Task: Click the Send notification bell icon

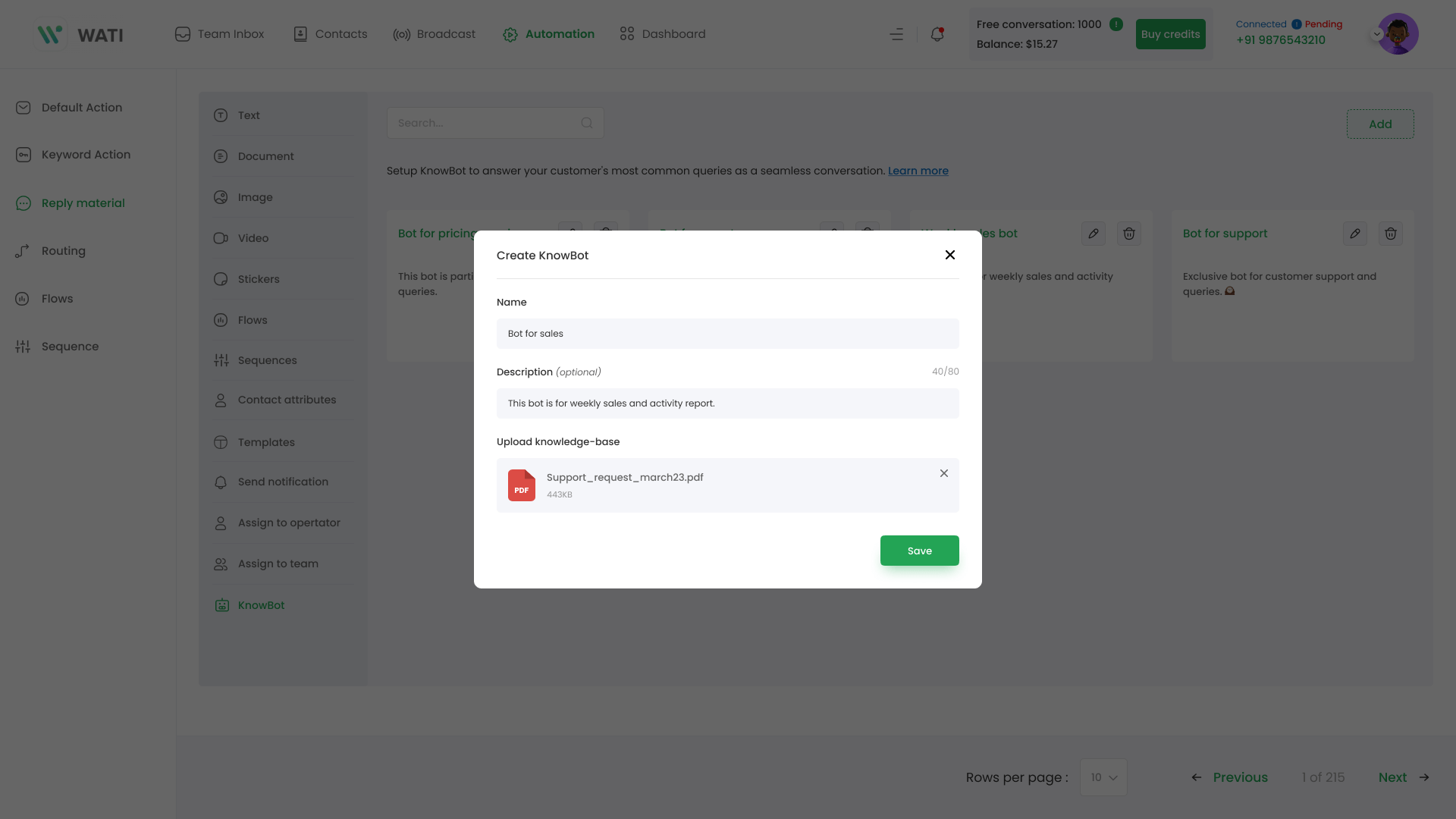Action: (x=221, y=482)
